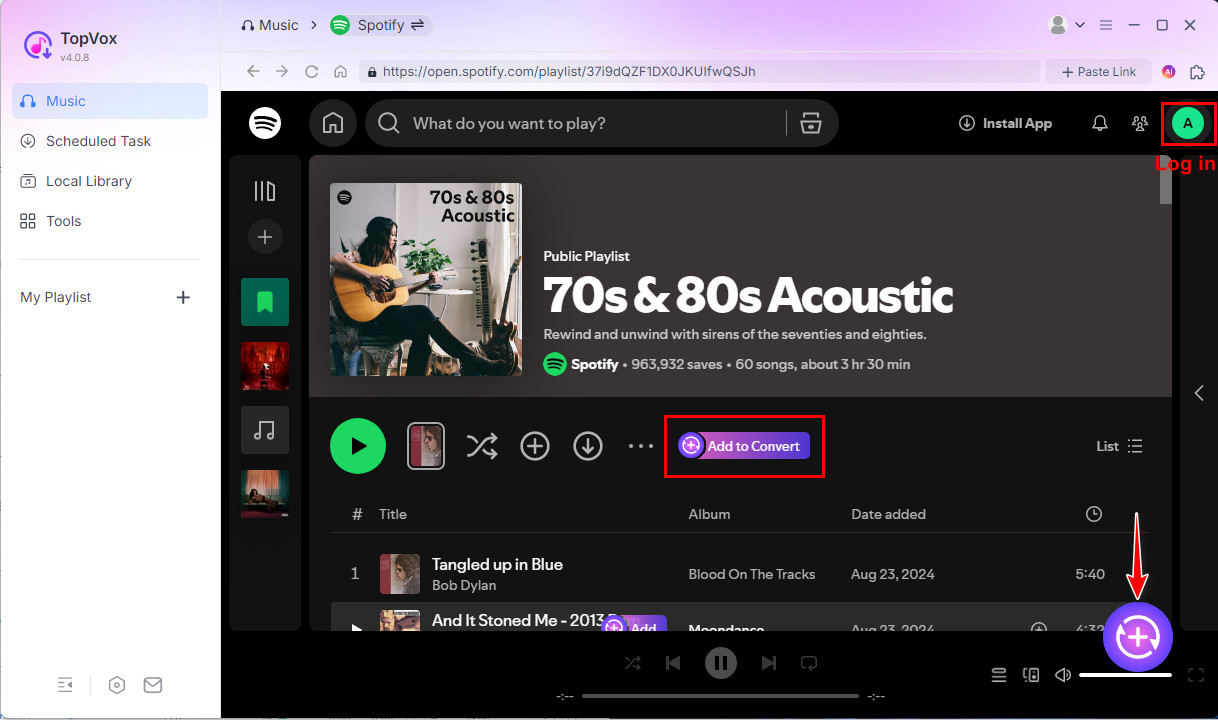Reload the page in TopVox browser
The height and width of the screenshot is (720, 1218).
point(311,71)
